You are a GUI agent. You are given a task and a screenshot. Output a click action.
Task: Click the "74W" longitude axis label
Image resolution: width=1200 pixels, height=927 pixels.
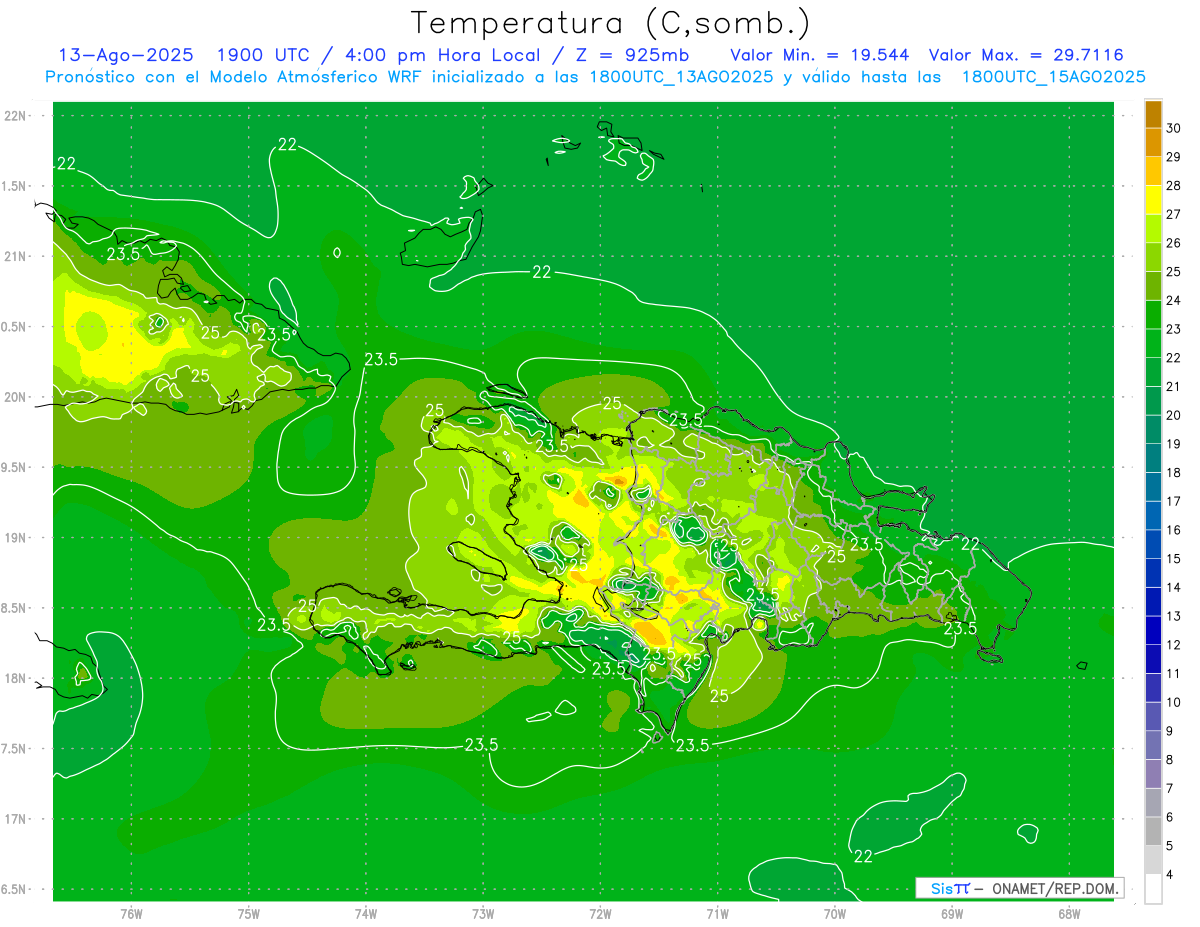(366, 913)
